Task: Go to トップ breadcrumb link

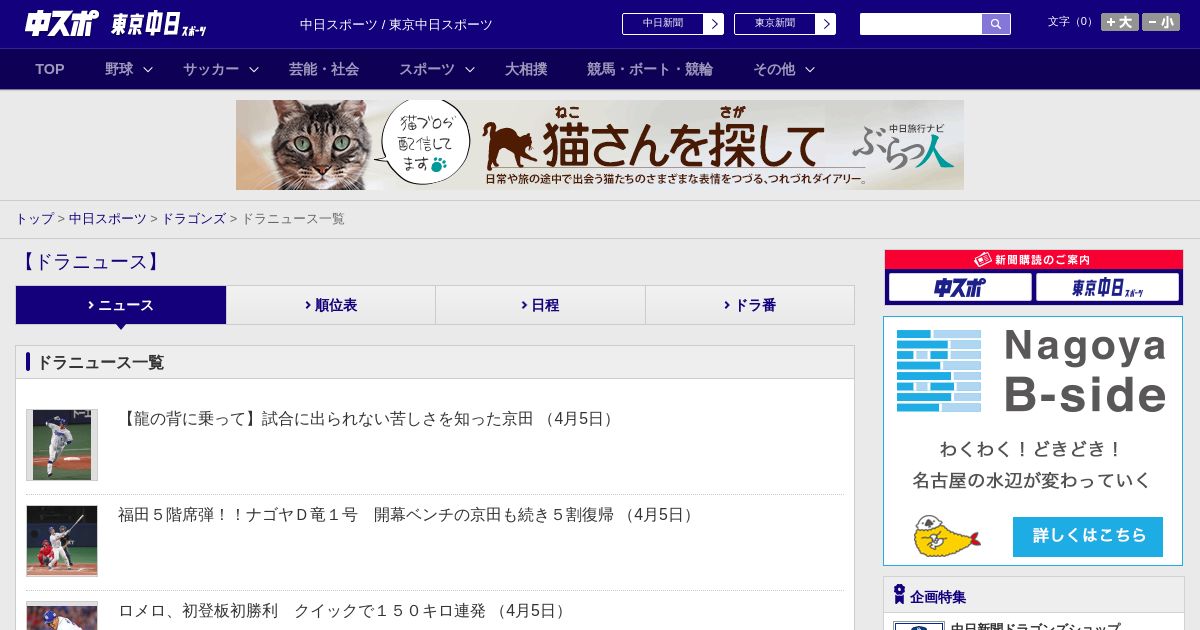Action: pyautogui.click(x=34, y=219)
